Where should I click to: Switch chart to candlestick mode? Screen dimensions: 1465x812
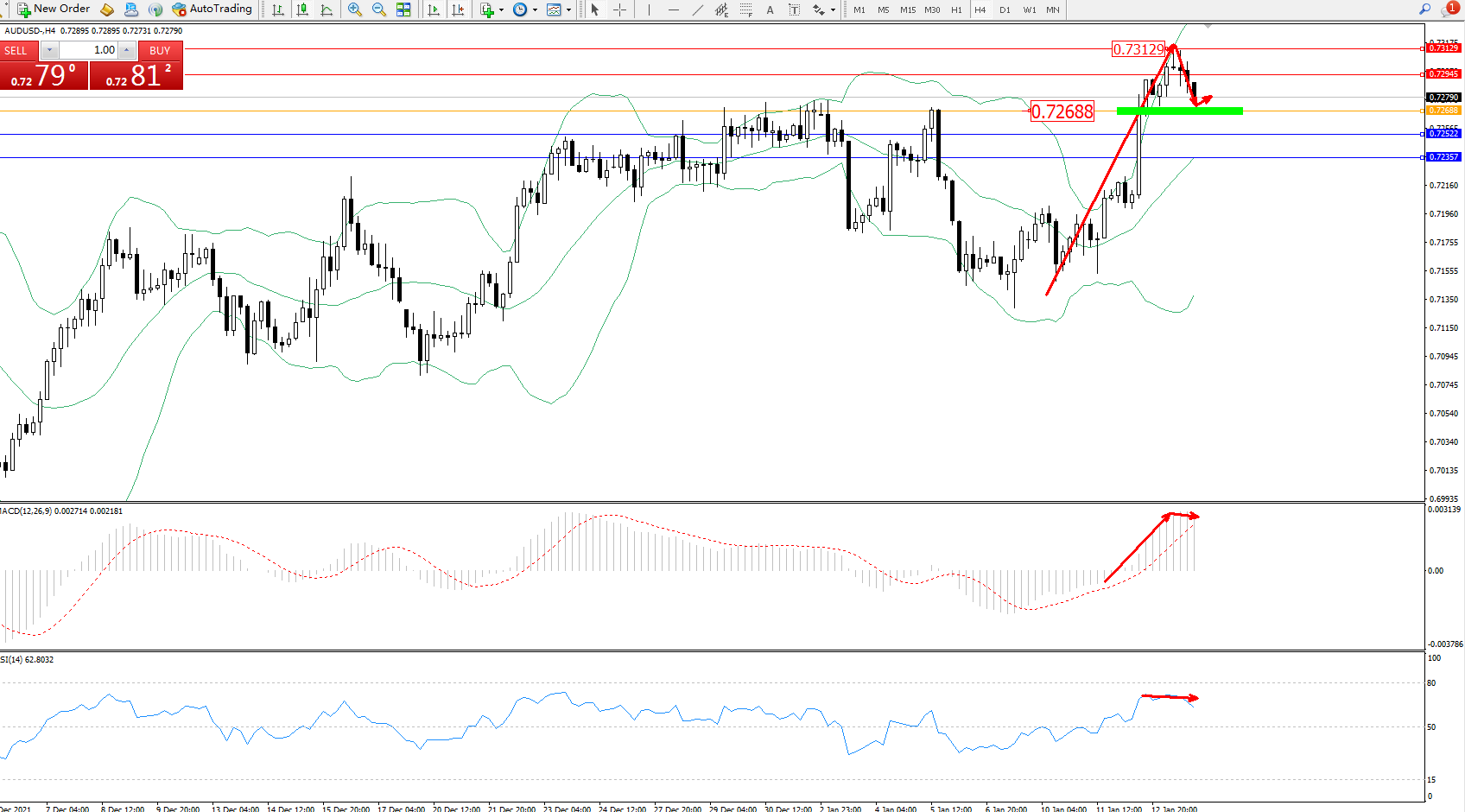click(x=302, y=10)
